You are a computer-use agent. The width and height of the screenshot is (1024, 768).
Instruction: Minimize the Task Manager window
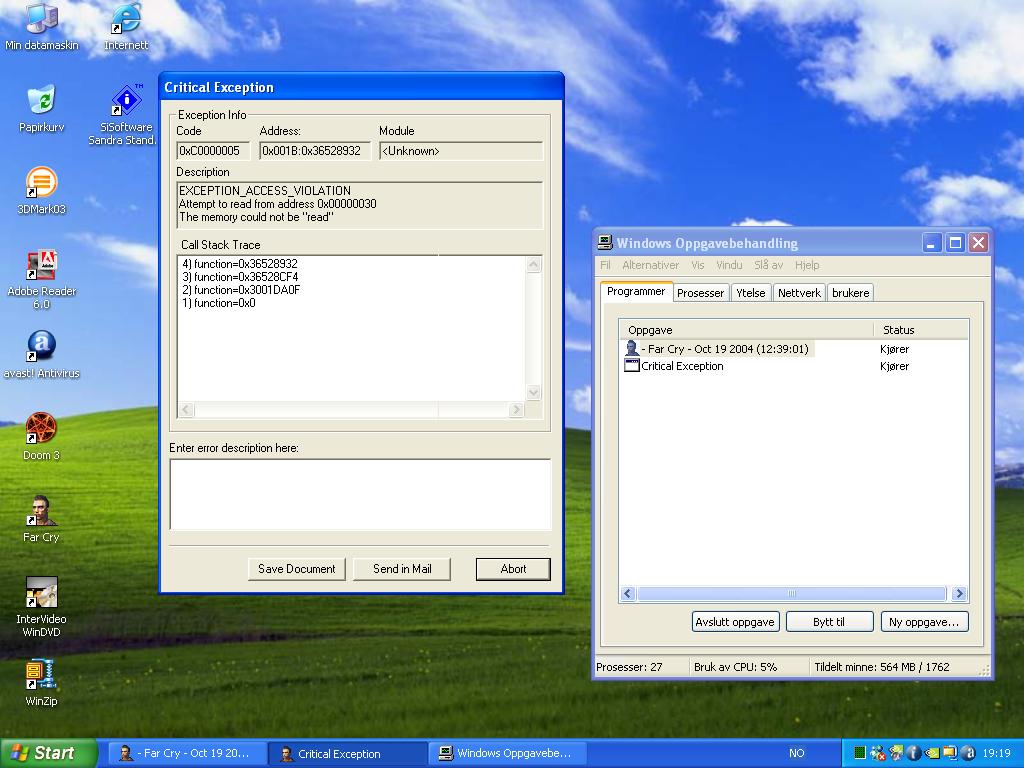click(x=932, y=243)
